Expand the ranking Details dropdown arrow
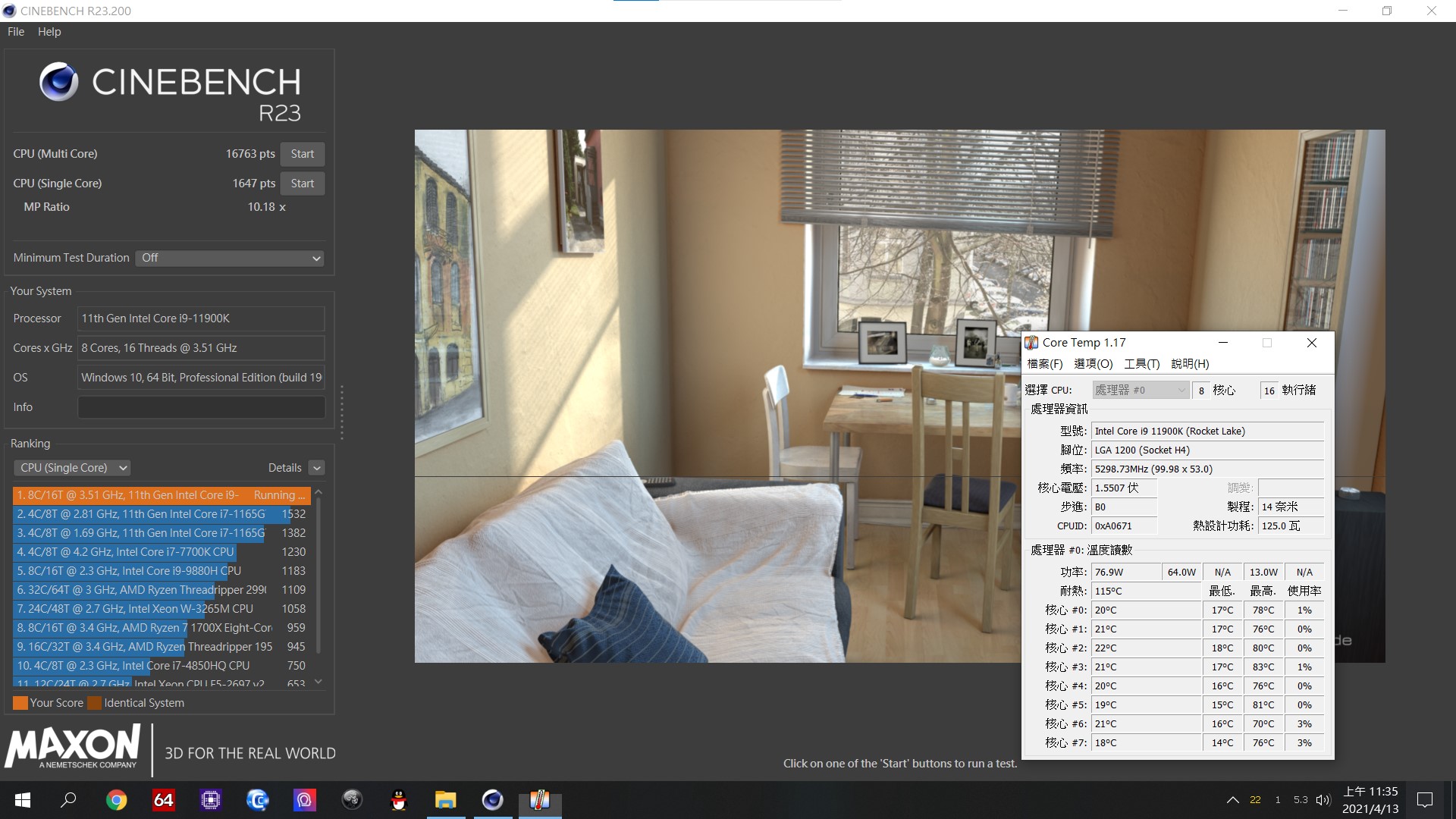 pos(317,468)
